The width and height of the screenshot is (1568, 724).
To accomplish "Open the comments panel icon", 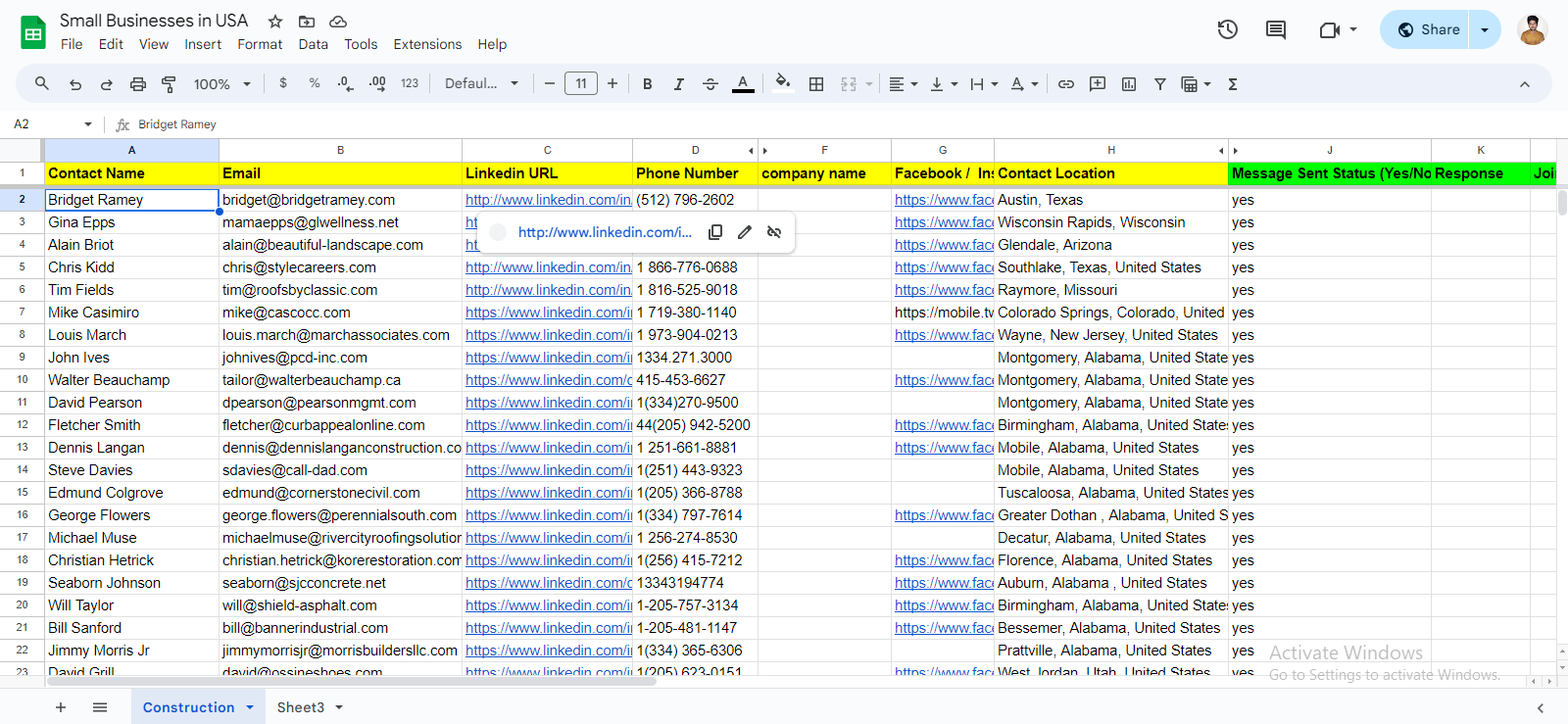I will pos(1275,29).
